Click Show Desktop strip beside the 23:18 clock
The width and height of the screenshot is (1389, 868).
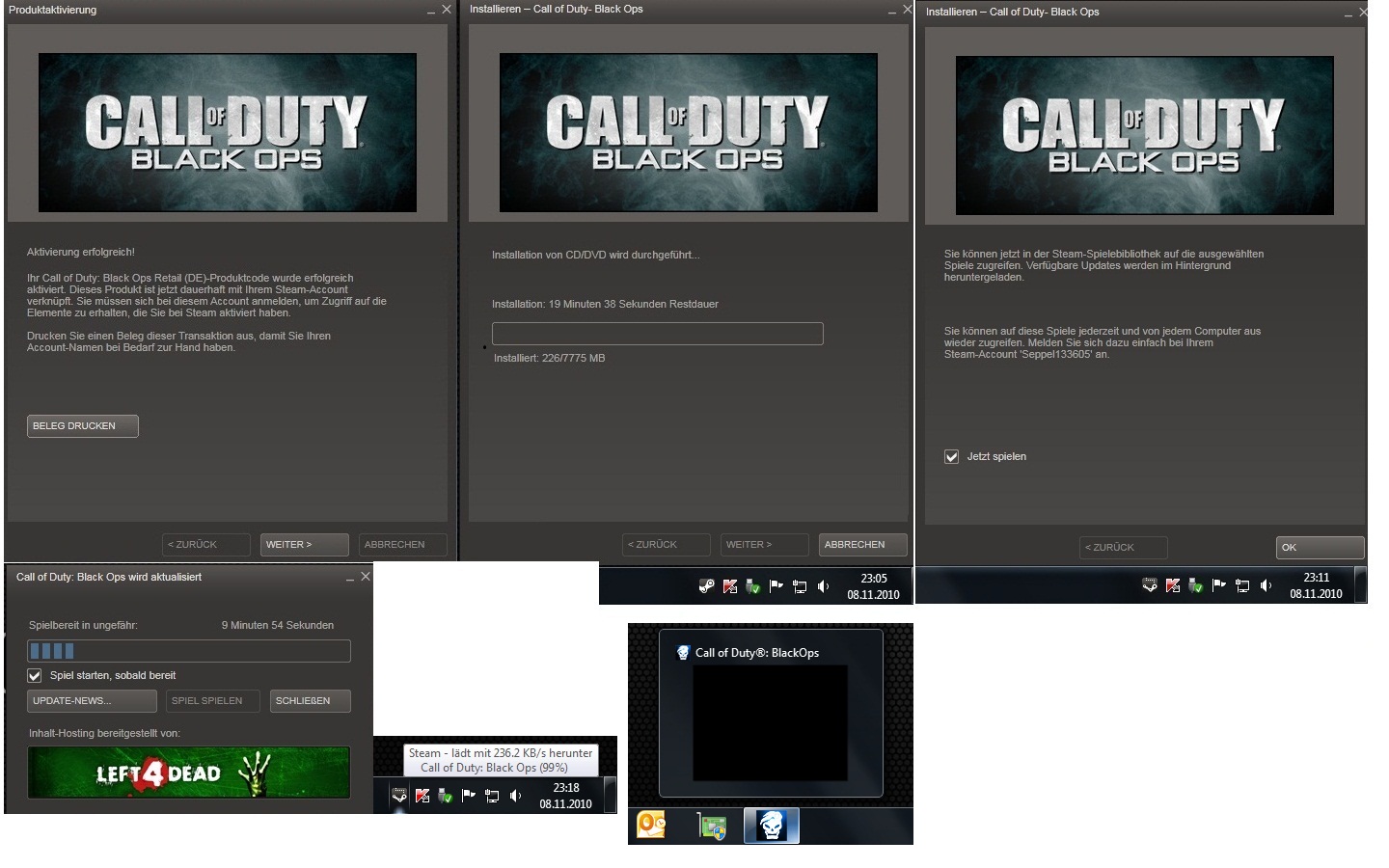coord(611,795)
